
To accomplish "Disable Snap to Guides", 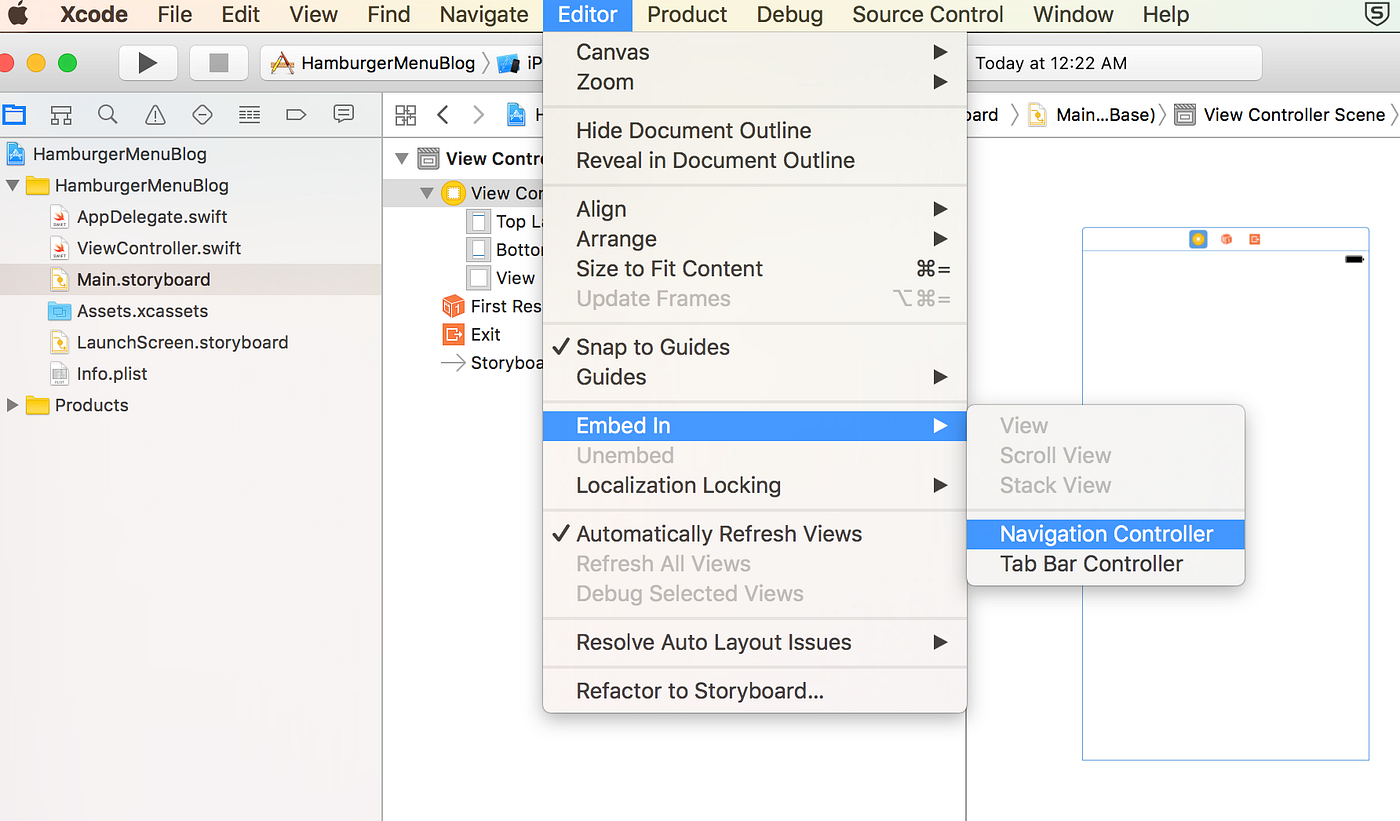I will [652, 347].
